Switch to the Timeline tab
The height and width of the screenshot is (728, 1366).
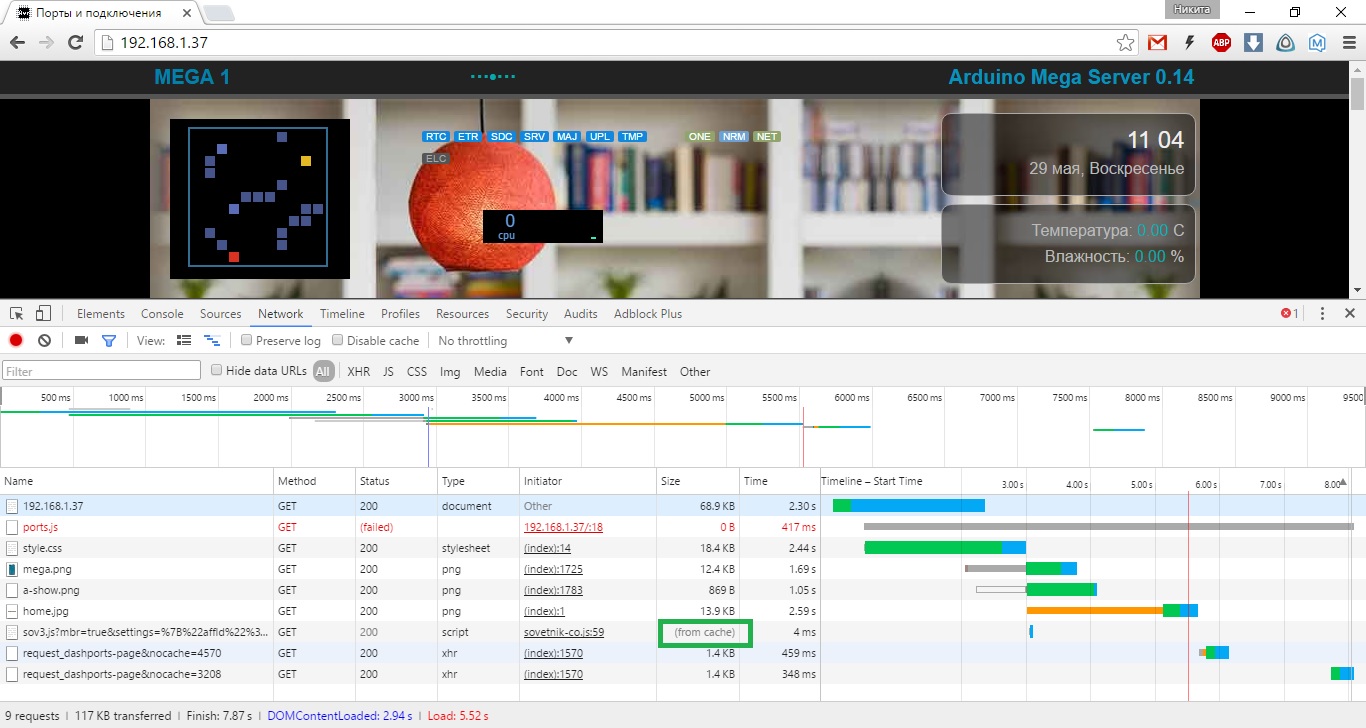point(342,314)
